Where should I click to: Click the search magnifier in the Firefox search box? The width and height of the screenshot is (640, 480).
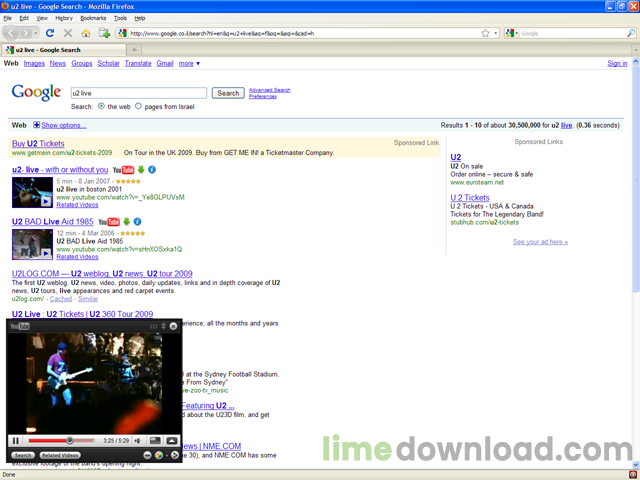point(631,33)
